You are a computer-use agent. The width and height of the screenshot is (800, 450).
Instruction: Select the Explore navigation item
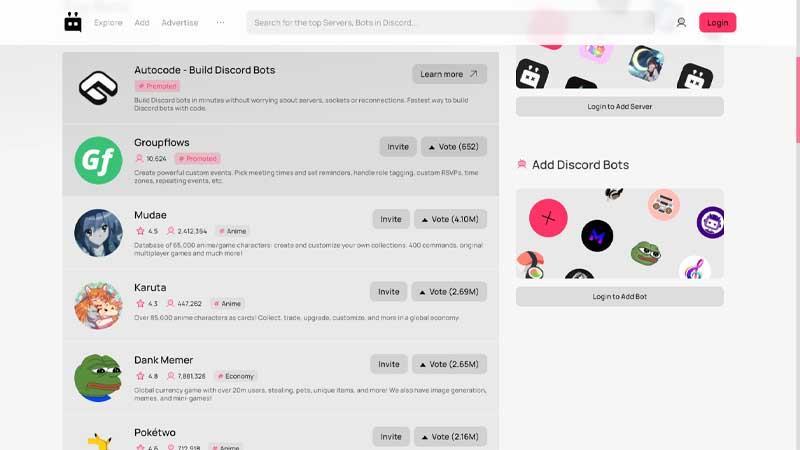pos(108,22)
